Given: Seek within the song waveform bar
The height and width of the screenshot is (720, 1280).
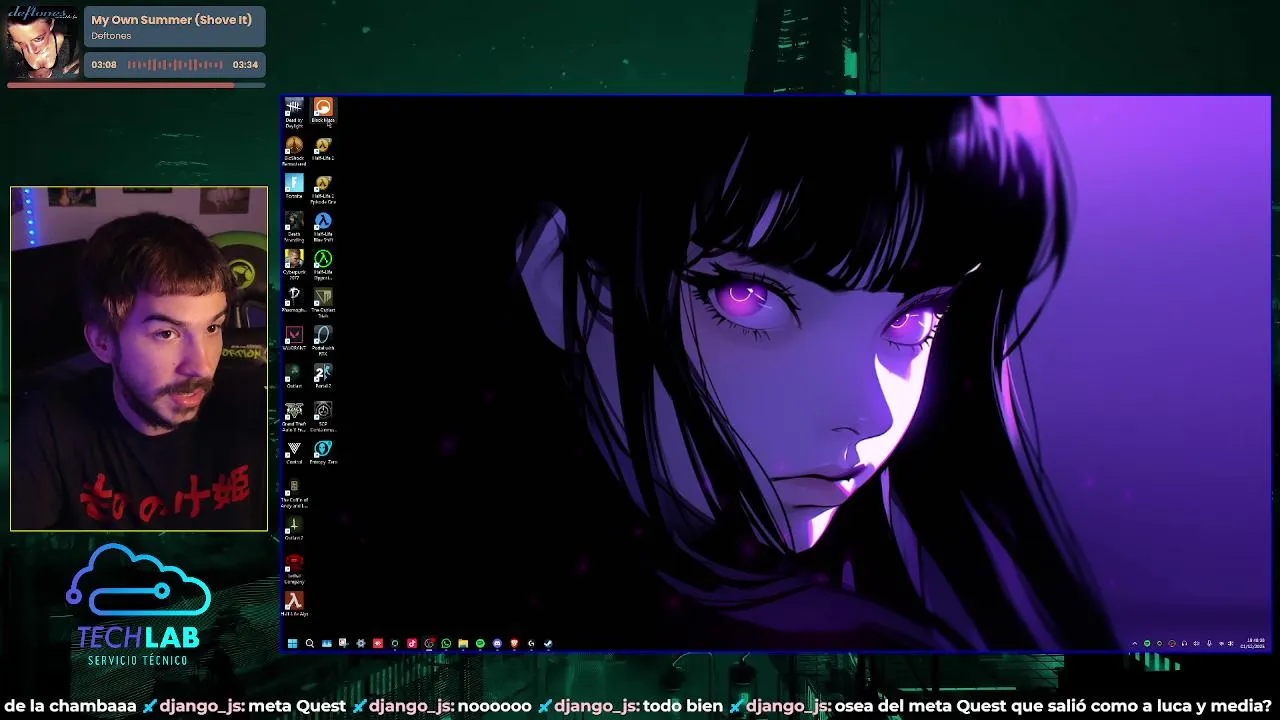Looking at the screenshot, I should tap(175, 64).
